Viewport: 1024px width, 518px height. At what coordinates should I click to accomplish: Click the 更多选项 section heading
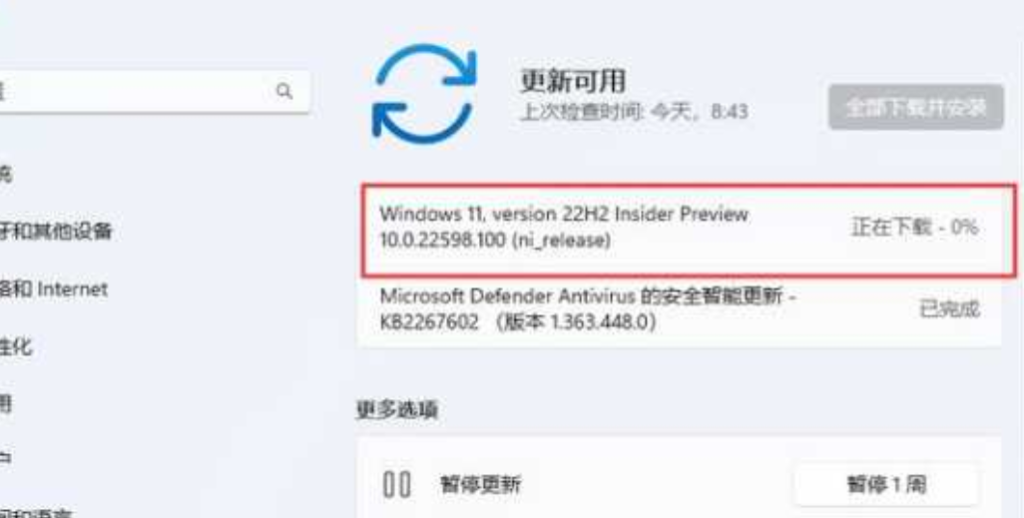[398, 410]
